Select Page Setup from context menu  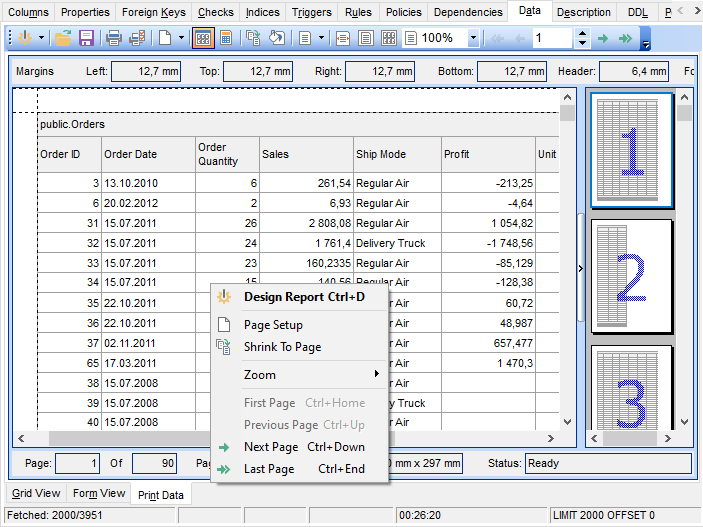(x=273, y=325)
